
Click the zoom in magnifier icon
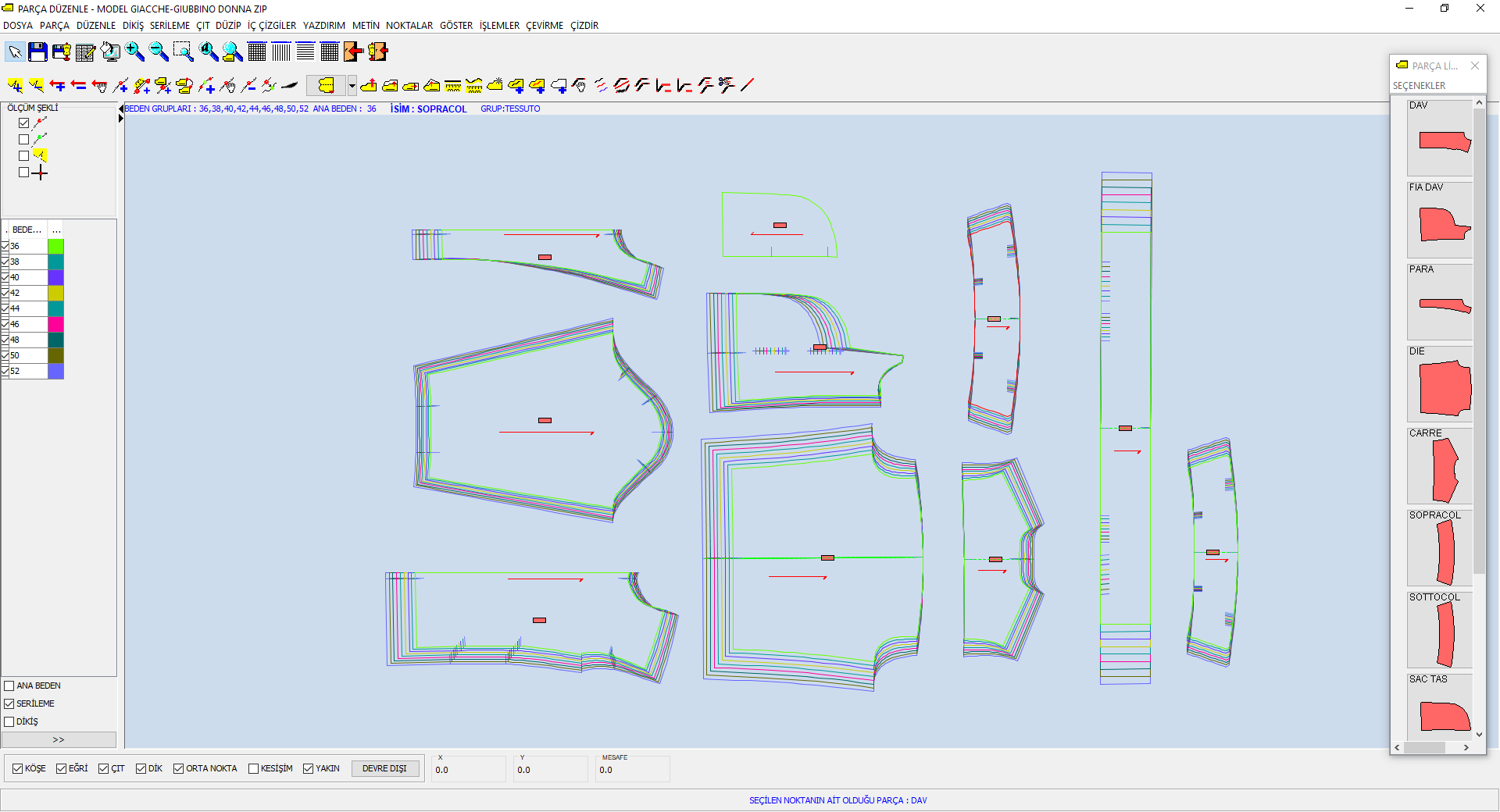coord(134,52)
